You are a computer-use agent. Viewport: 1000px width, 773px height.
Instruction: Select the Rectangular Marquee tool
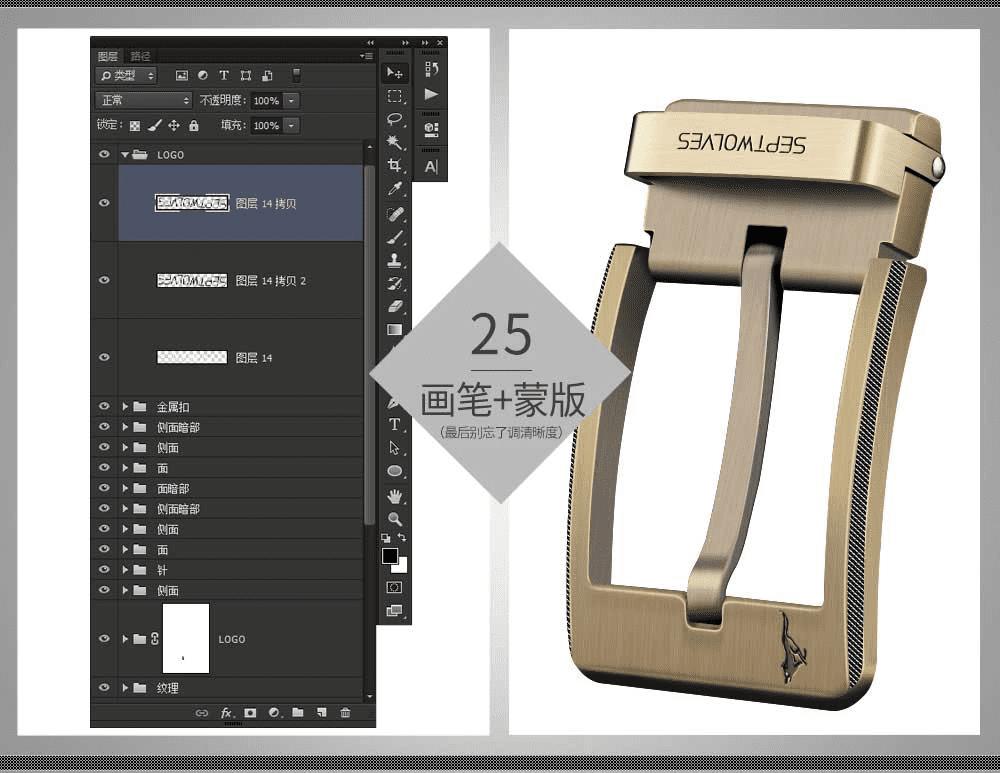pos(395,96)
